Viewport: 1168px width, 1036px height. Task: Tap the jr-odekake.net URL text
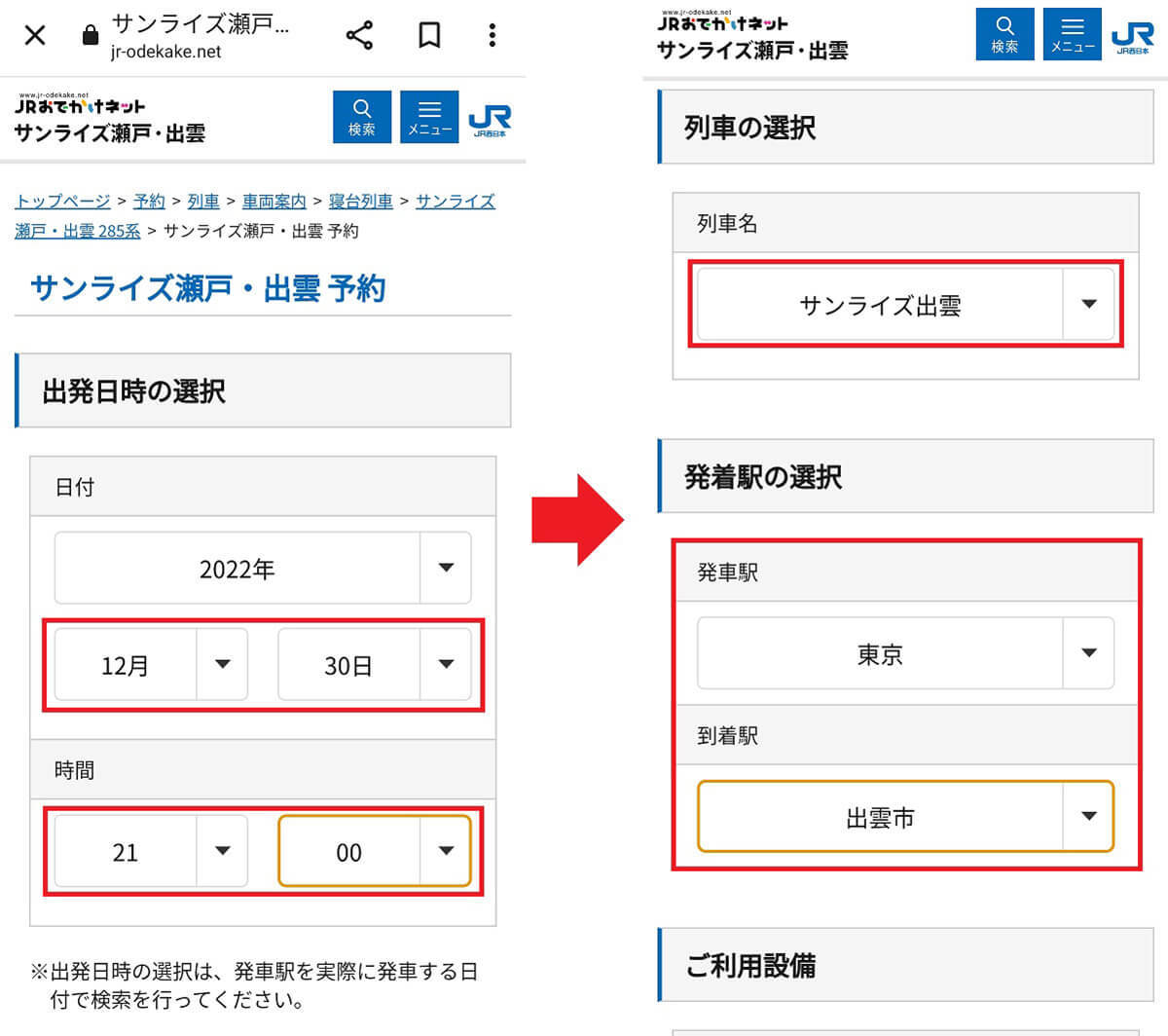[x=166, y=52]
